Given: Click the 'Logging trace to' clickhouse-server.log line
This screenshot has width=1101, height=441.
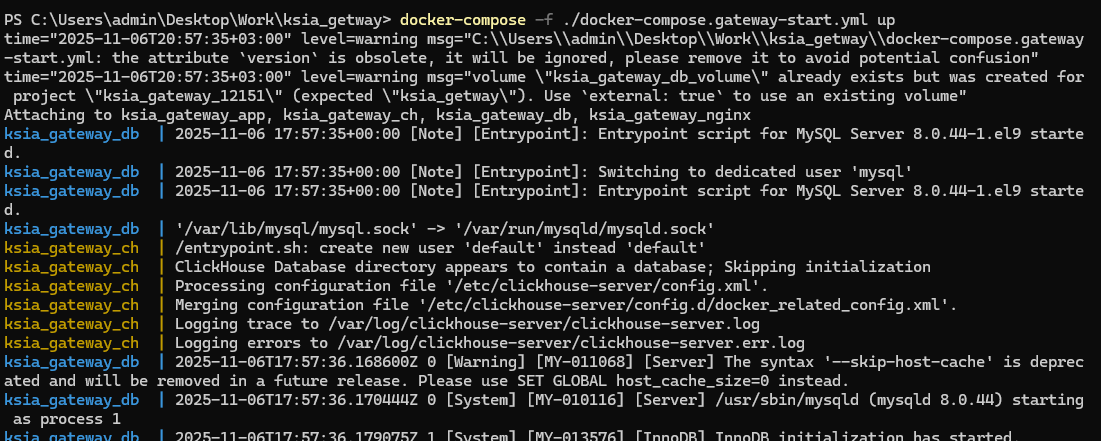Looking at the screenshot, I should point(467,324).
